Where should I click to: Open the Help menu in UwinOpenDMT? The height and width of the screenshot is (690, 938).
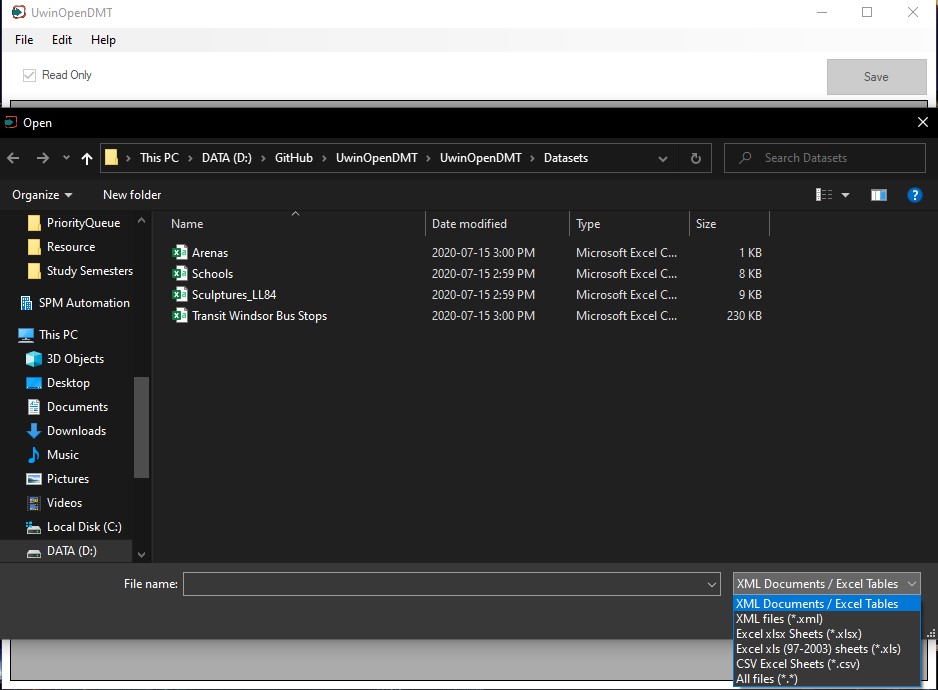[x=103, y=40]
